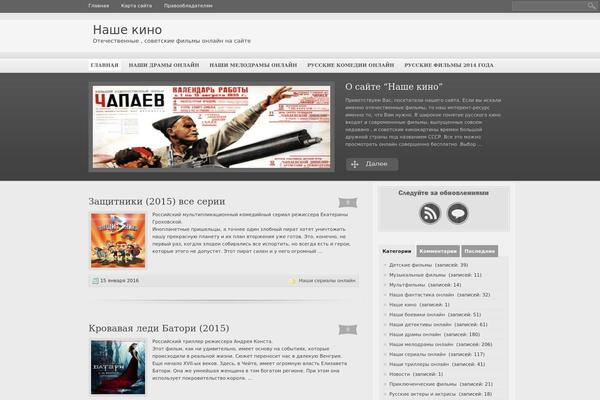
Task: Open category Приключенческие фильмы
Action: coord(423,384)
